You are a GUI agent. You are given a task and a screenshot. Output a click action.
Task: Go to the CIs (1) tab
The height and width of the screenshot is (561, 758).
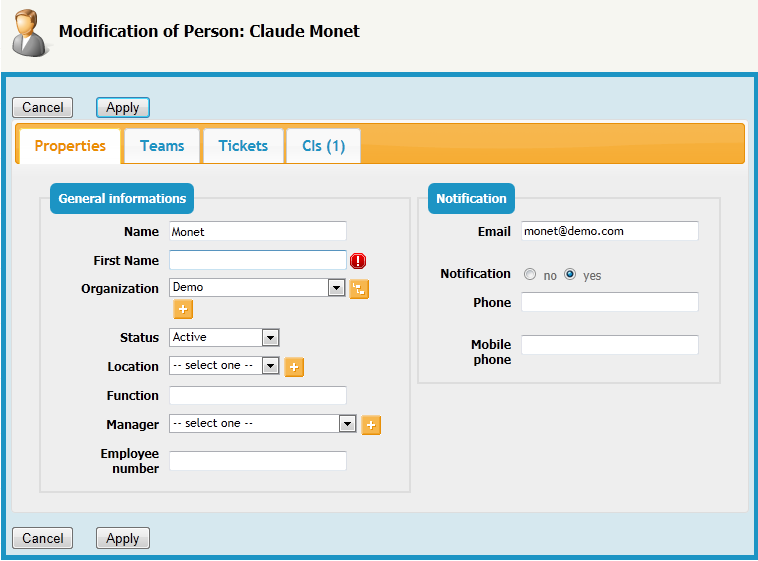[323, 146]
